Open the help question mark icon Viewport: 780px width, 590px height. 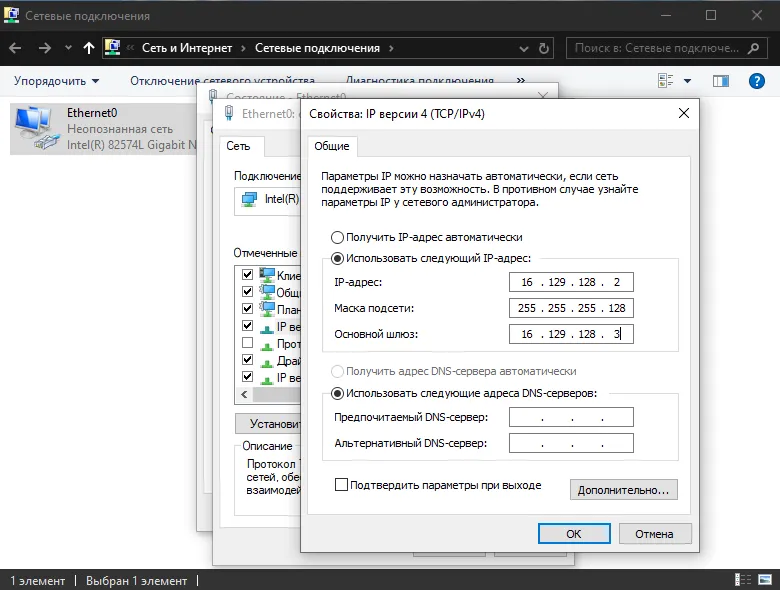(757, 81)
